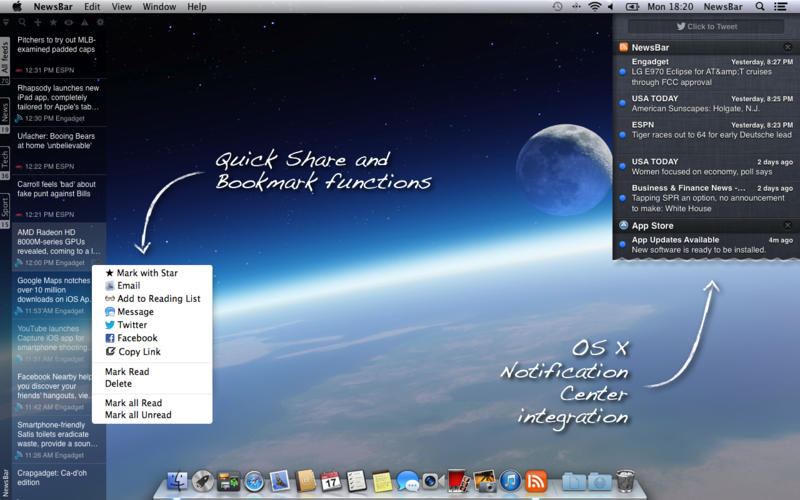Clear NewsBar notifications with its X button
The width and height of the screenshot is (800, 500).
point(788,47)
